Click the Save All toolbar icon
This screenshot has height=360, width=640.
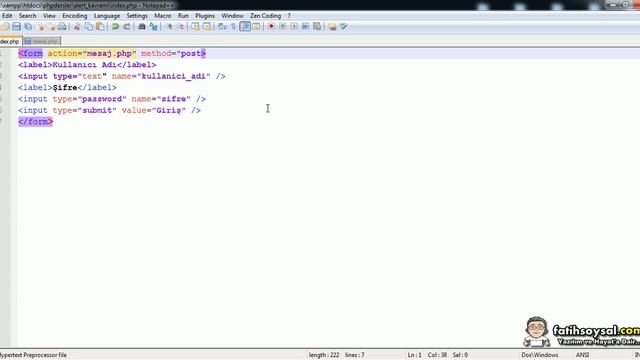pyautogui.click(x=28, y=27)
